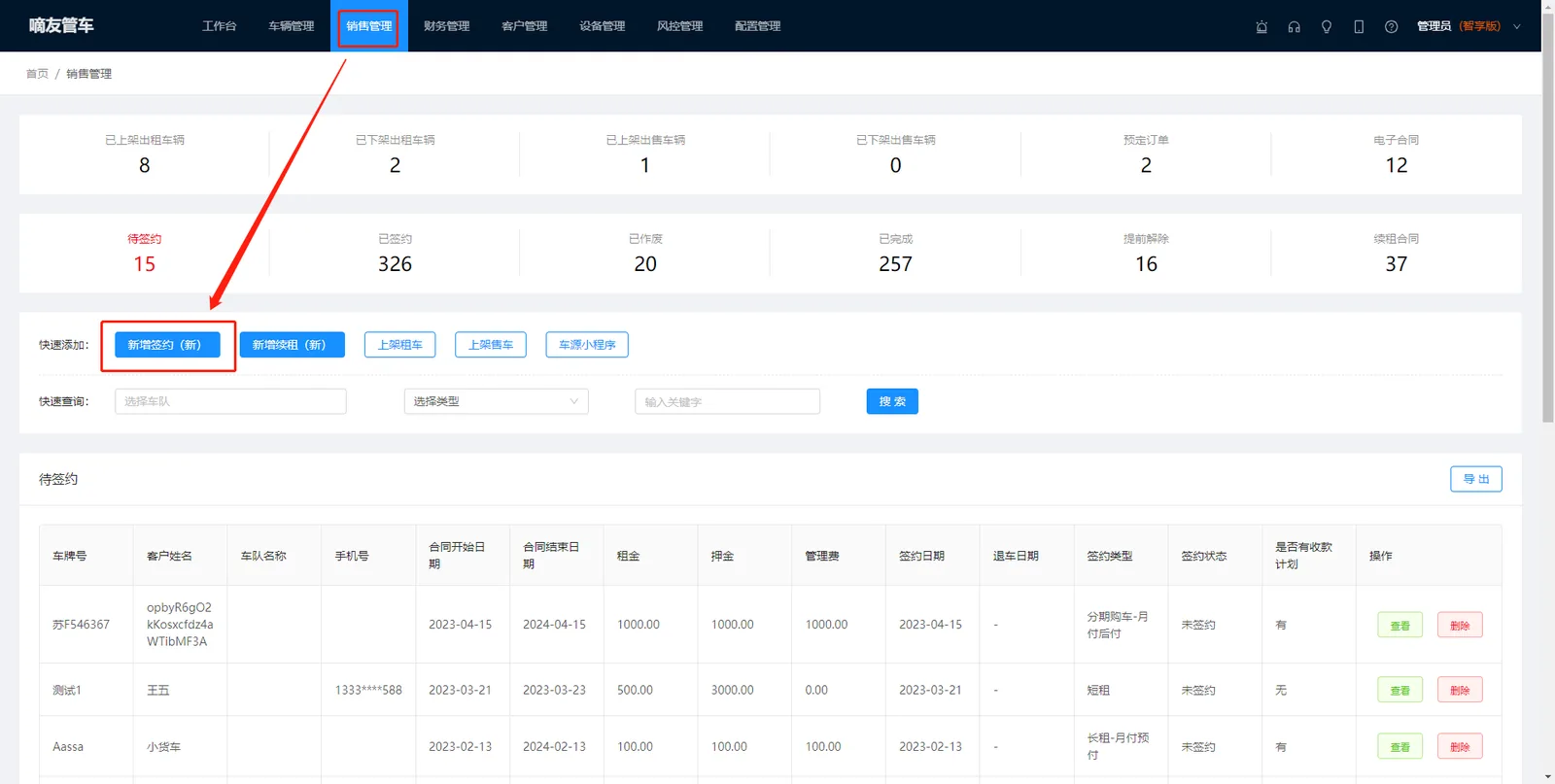The height and width of the screenshot is (784, 1555).
Task: Open the mobile phone icon in header
Action: click(1359, 26)
